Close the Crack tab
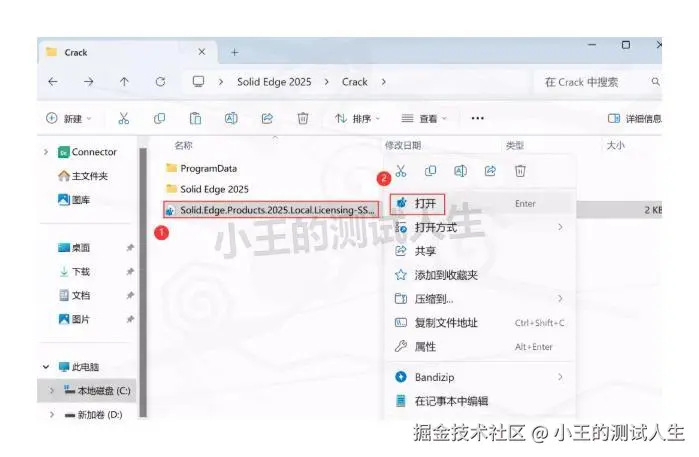Viewport: 699px width, 457px height. pos(201,52)
